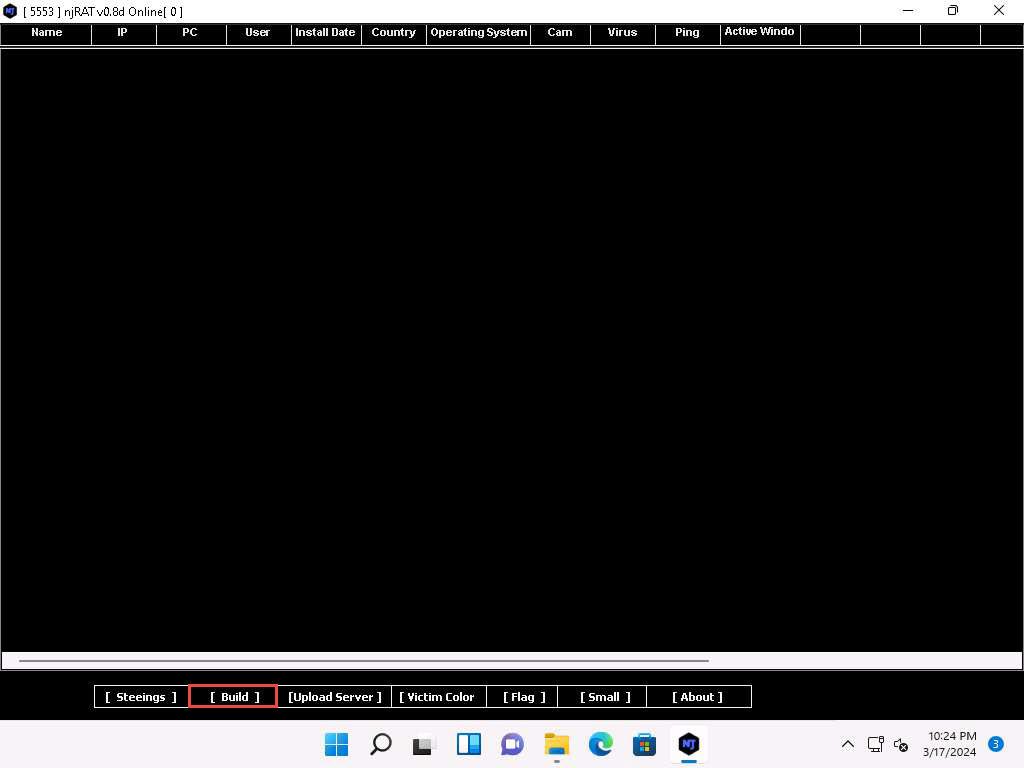The height and width of the screenshot is (768, 1024).
Task: Click the NJ app icon in the taskbar
Action: [689, 744]
